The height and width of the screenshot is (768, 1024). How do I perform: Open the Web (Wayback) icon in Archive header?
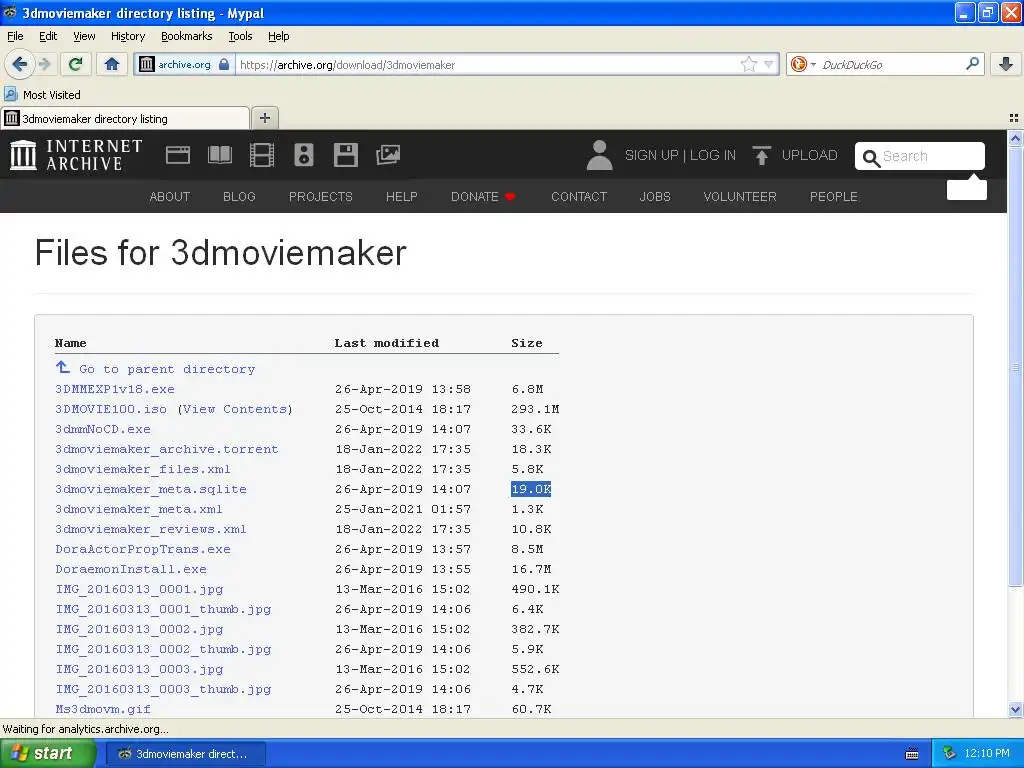point(178,155)
